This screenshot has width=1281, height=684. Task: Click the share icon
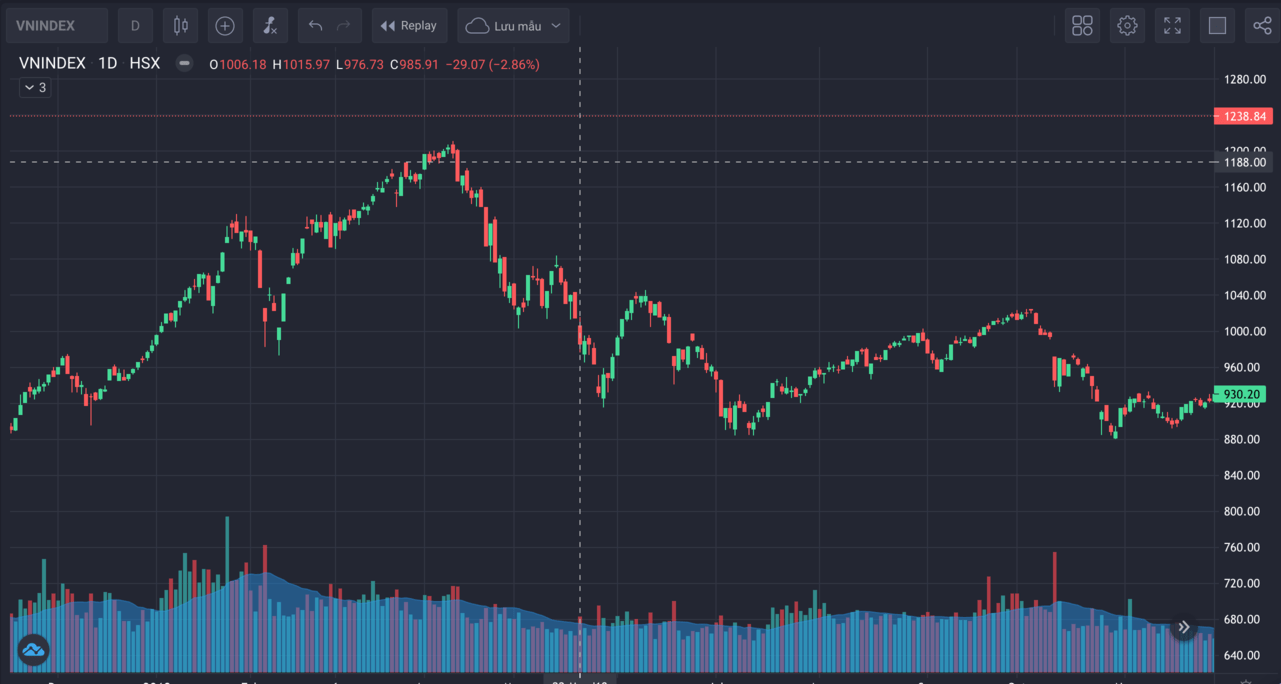pyautogui.click(x=1262, y=26)
